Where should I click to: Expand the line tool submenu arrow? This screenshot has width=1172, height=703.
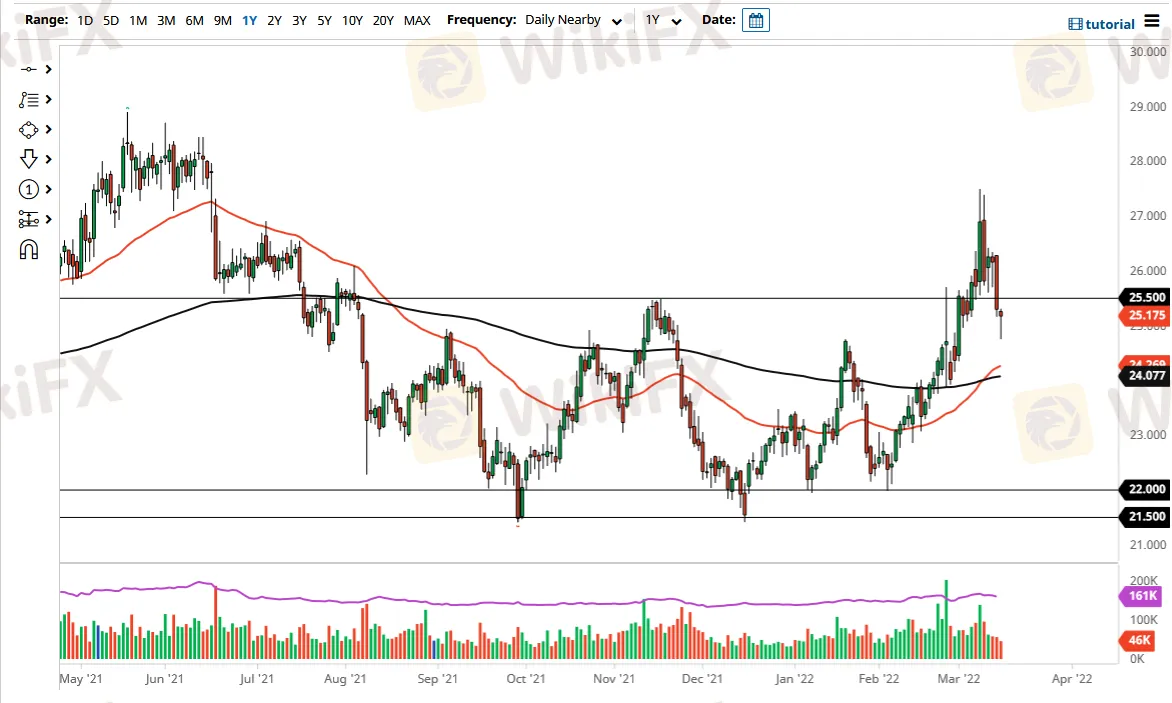click(x=49, y=69)
